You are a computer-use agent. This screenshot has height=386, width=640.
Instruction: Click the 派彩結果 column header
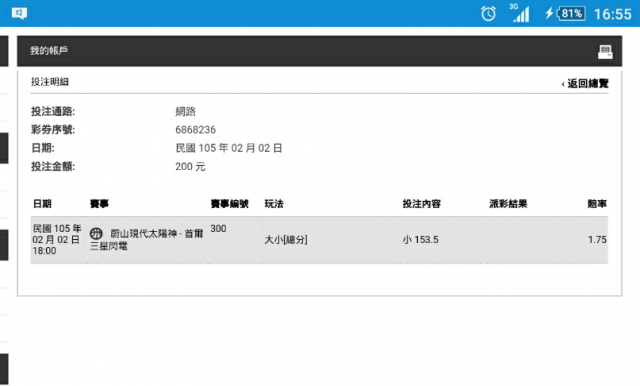tap(508, 204)
